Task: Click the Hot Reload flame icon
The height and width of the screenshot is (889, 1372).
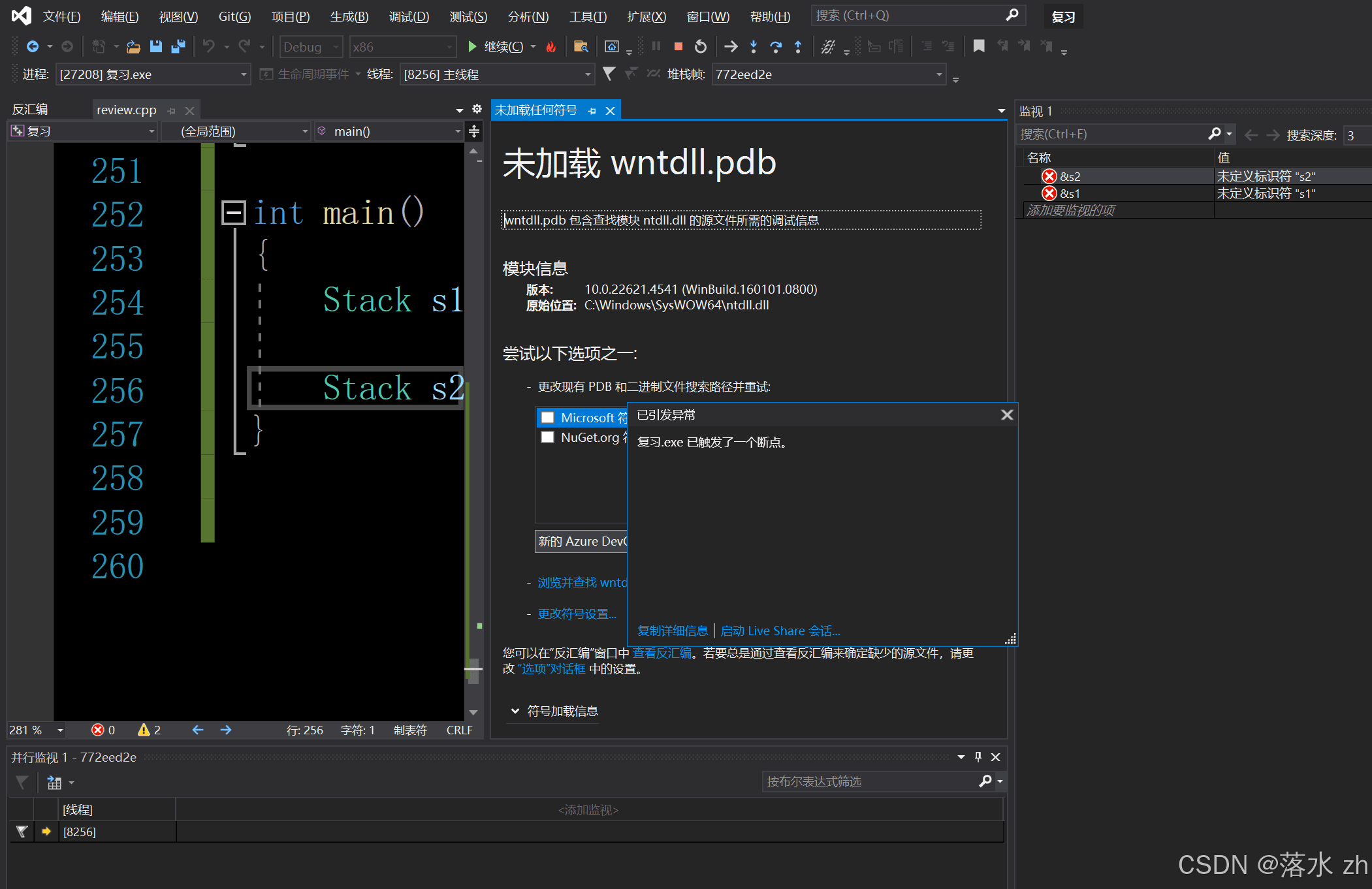Action: coord(551,46)
